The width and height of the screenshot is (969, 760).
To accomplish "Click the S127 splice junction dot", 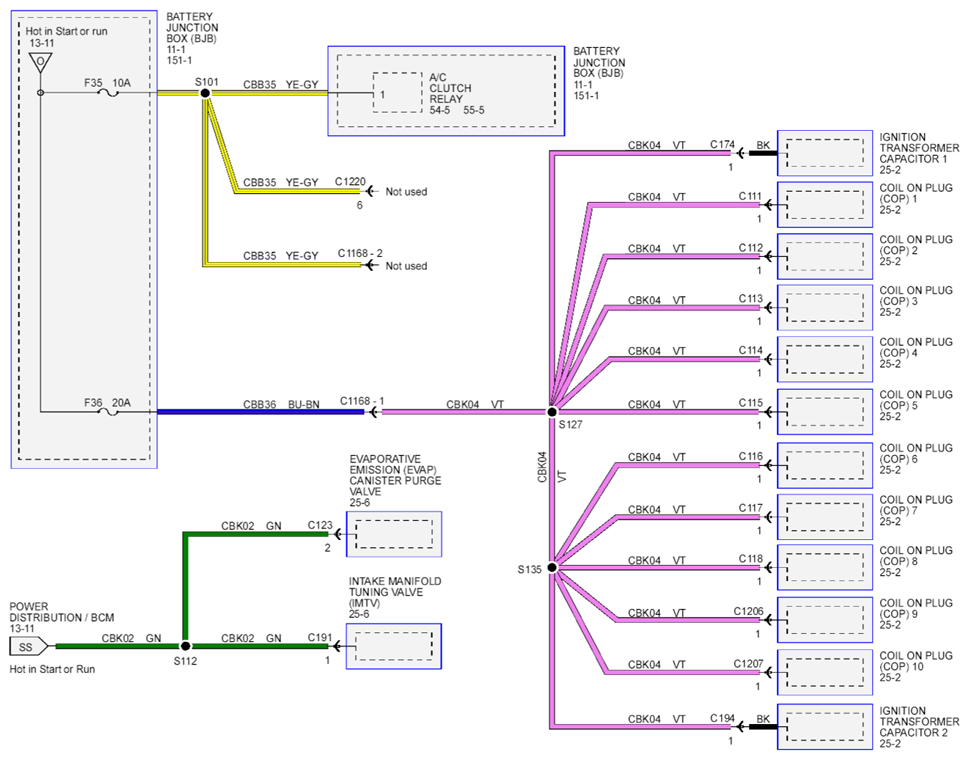I will tap(552, 412).
